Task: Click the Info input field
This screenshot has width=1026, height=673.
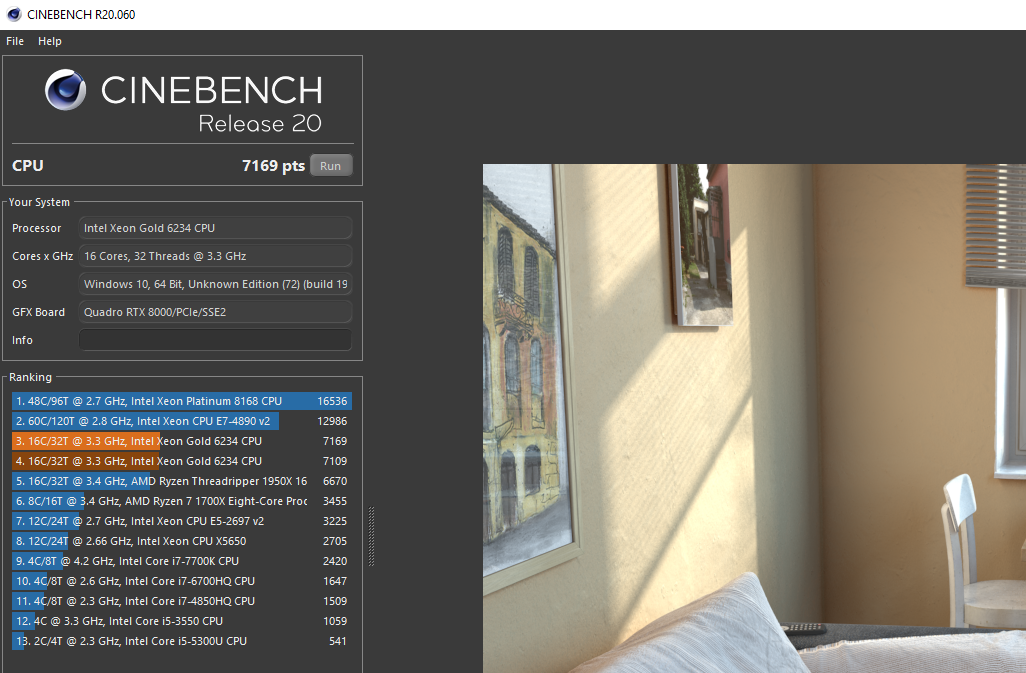Action: pos(215,340)
